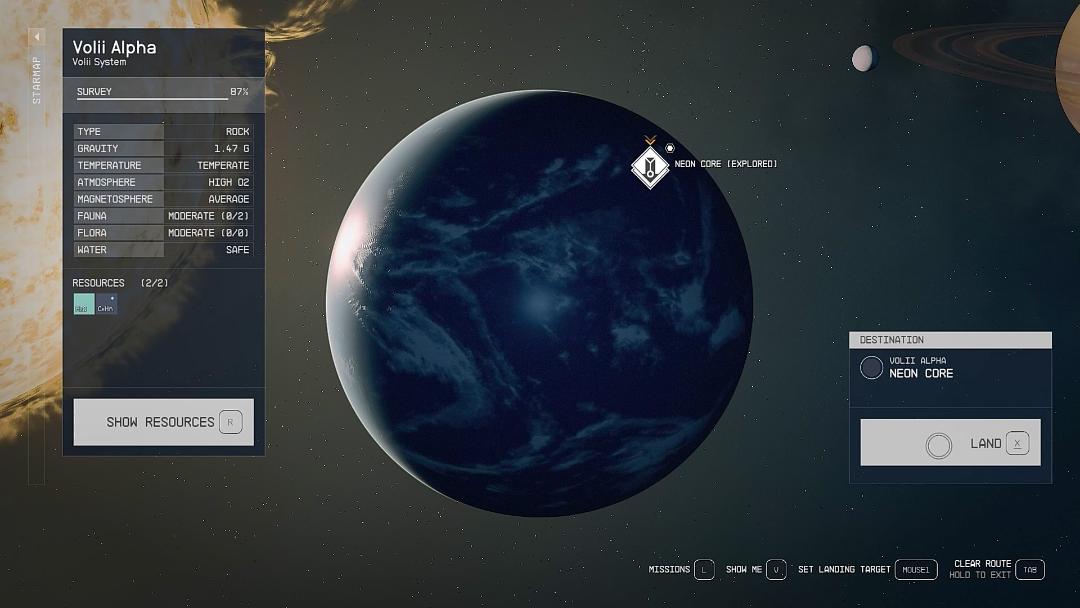Screen dimensions: 1080x608
Task: Click the Neon Core city landing marker
Action: pos(650,167)
